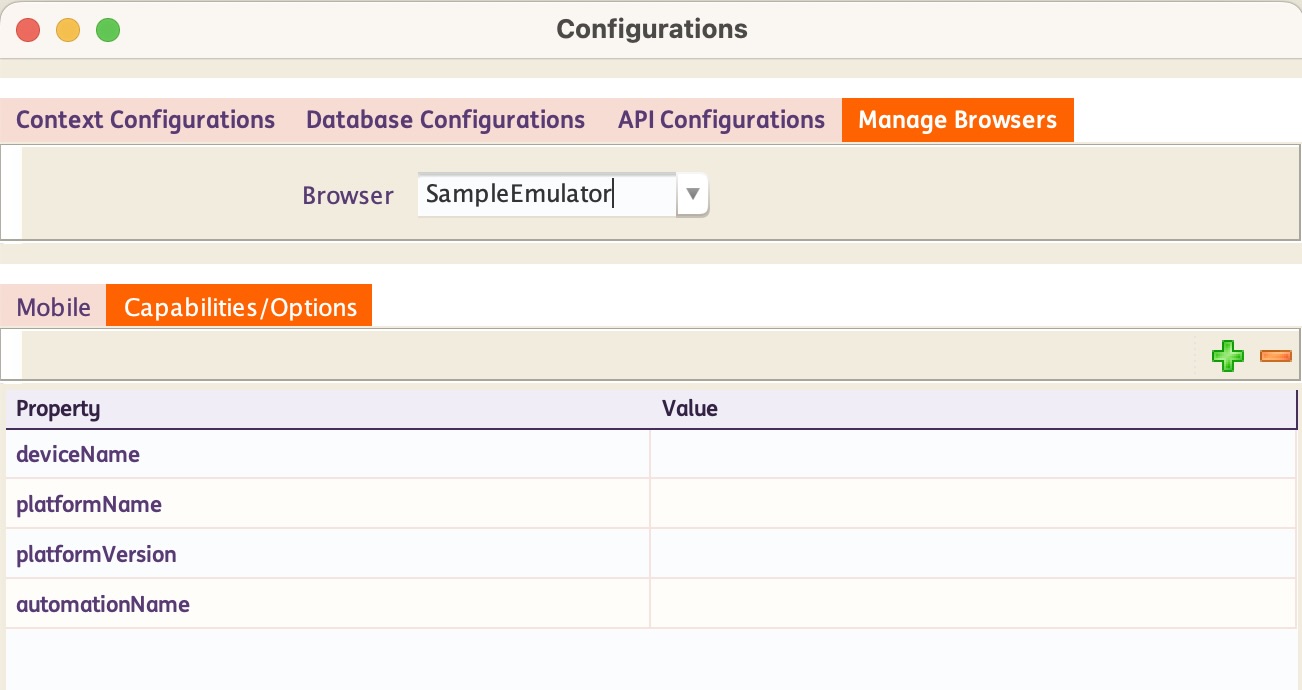
Task: Click the Value cell for automationName
Action: coord(972,605)
